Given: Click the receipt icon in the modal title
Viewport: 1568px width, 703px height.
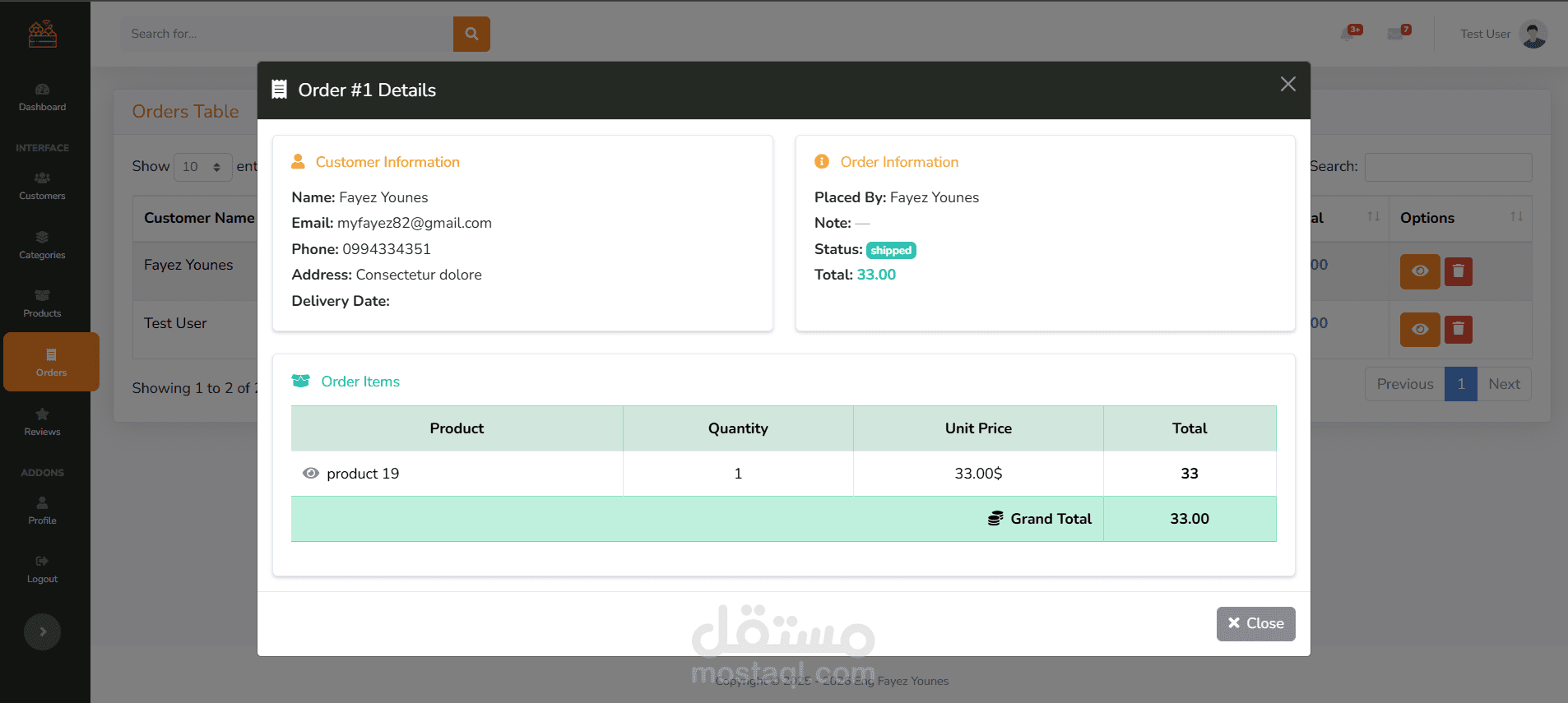Looking at the screenshot, I should (x=280, y=89).
